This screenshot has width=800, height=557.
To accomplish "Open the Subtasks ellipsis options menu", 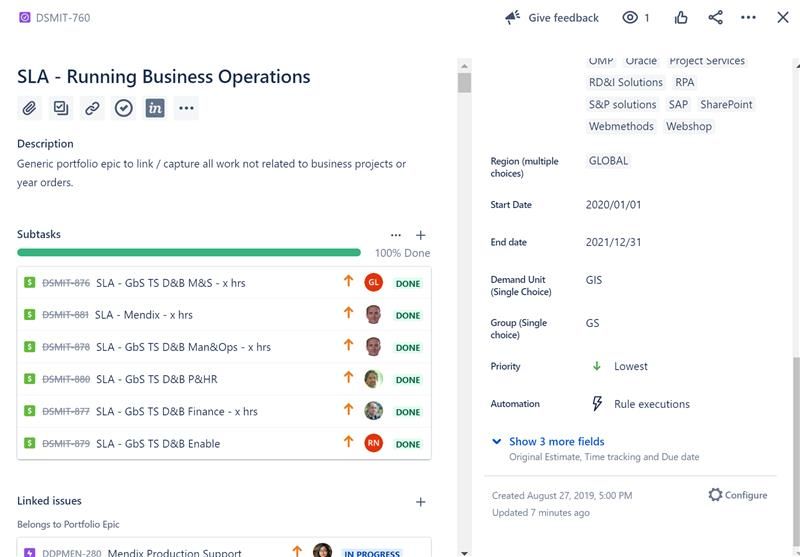I will (x=395, y=235).
